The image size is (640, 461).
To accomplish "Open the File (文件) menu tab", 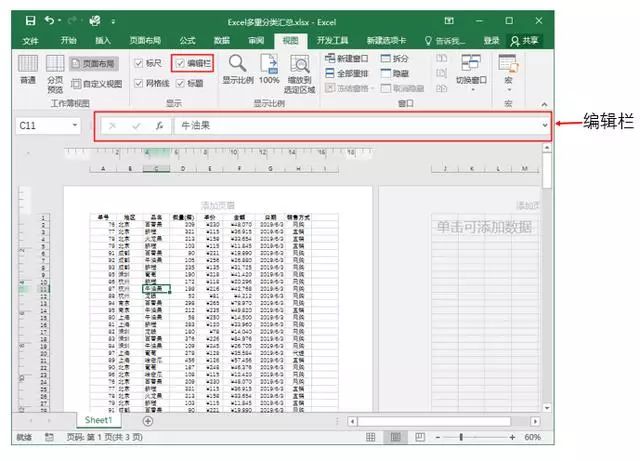I will click(x=30, y=40).
